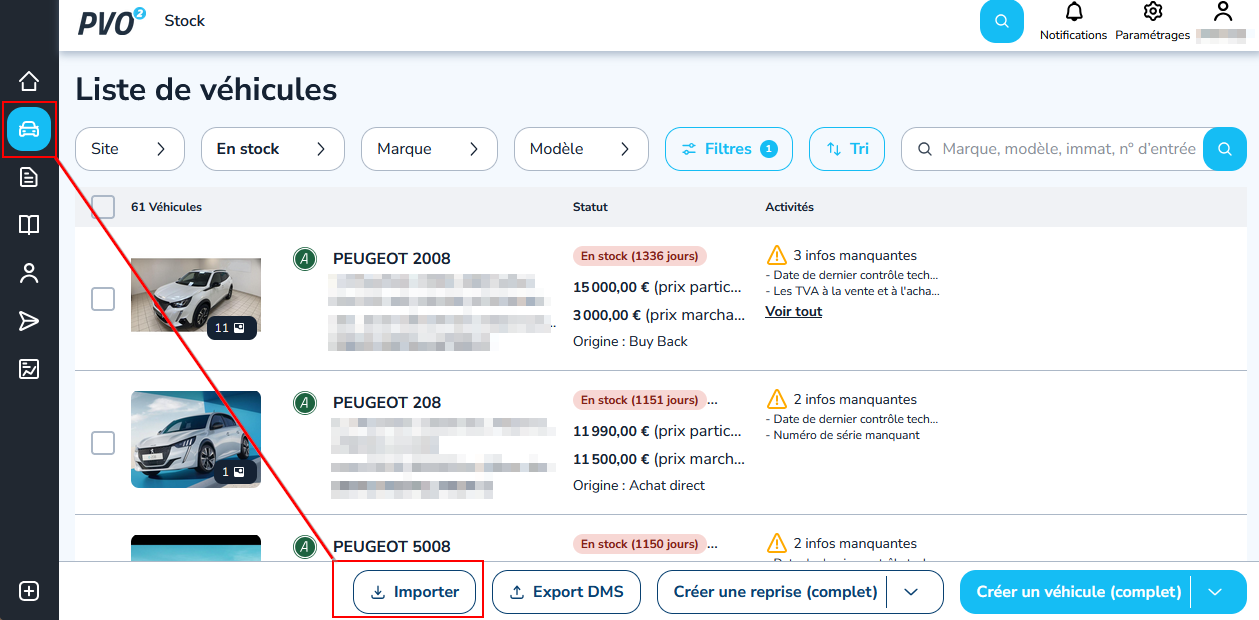Open dropdown arrow beside Créer une reprise

pos(911,592)
